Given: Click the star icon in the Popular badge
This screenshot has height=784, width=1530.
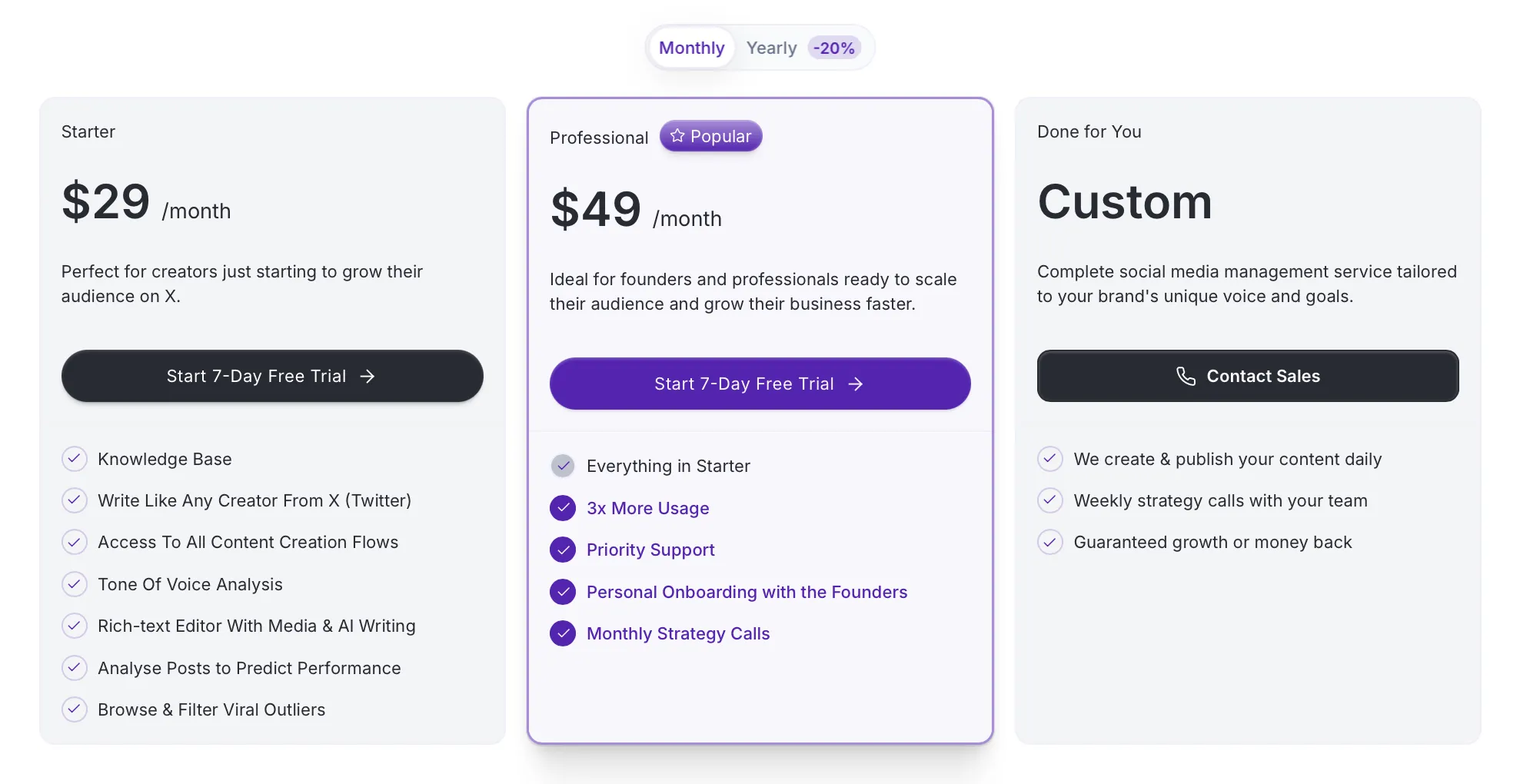Looking at the screenshot, I should pos(677,135).
